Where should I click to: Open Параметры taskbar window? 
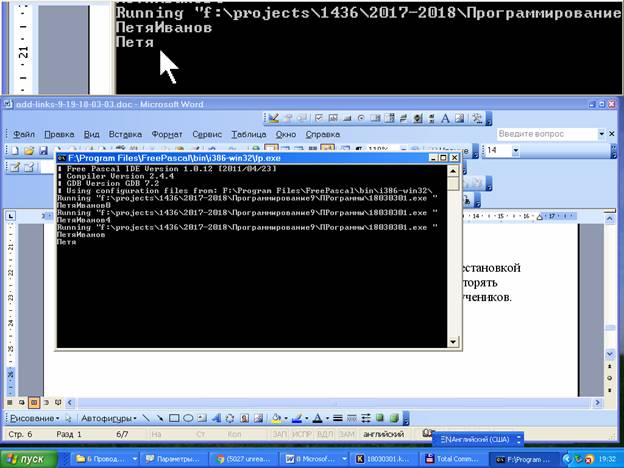point(175,459)
